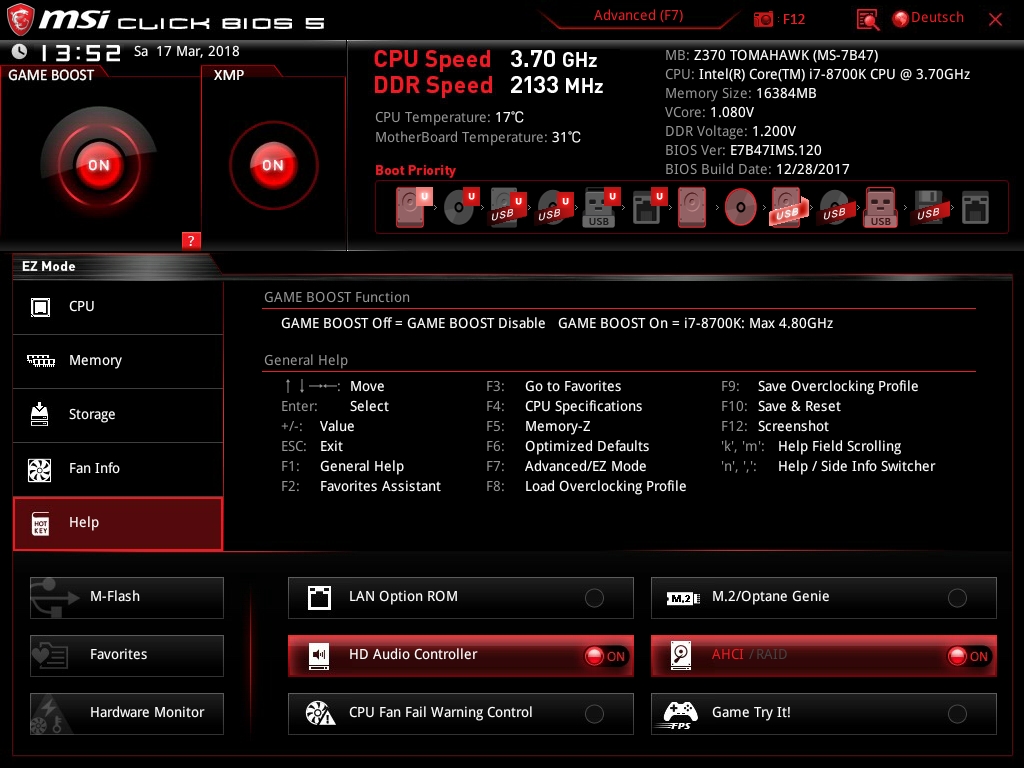Click the VCore 1.080V reading
The width and height of the screenshot is (1024, 768).
click(x=709, y=112)
